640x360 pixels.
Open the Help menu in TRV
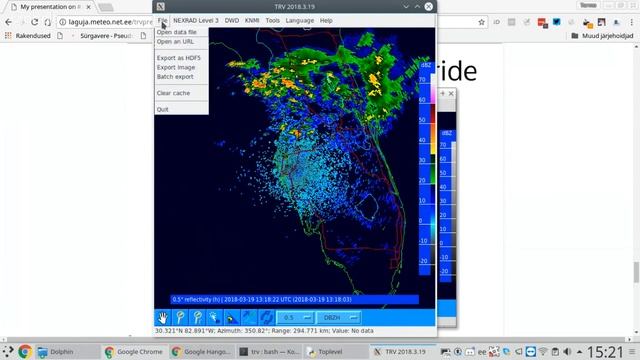coord(326,20)
